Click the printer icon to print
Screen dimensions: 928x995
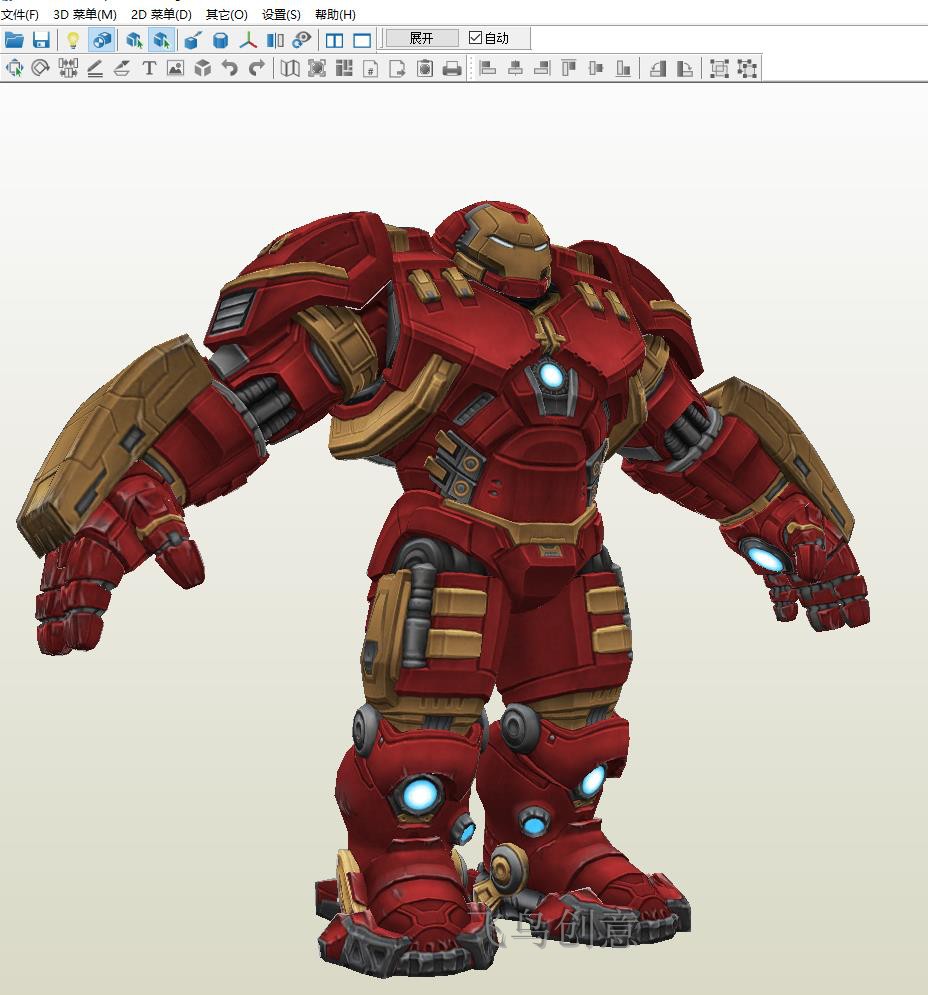click(x=452, y=68)
